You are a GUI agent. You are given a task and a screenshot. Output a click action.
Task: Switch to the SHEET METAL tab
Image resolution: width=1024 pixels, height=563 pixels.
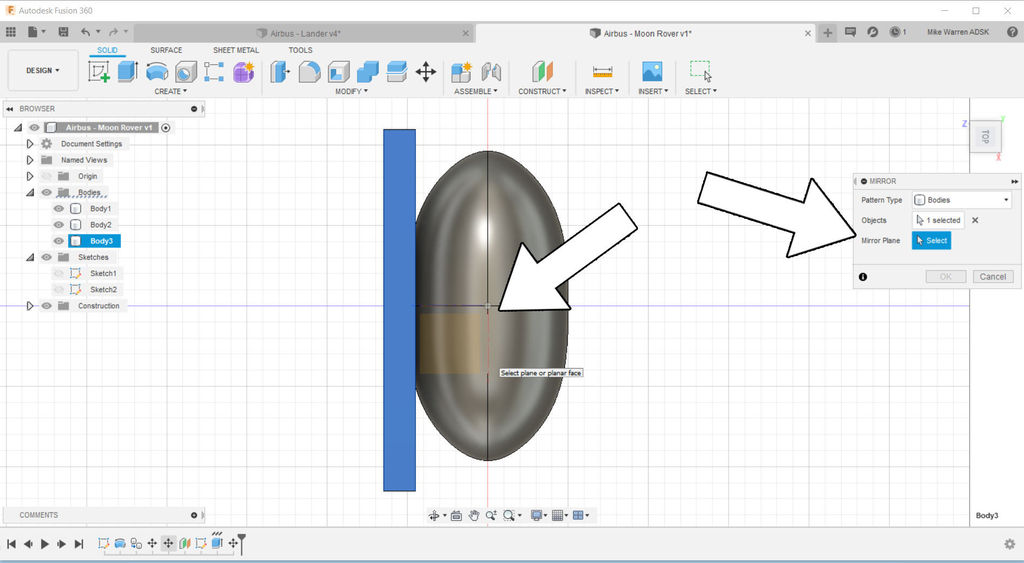(x=236, y=50)
